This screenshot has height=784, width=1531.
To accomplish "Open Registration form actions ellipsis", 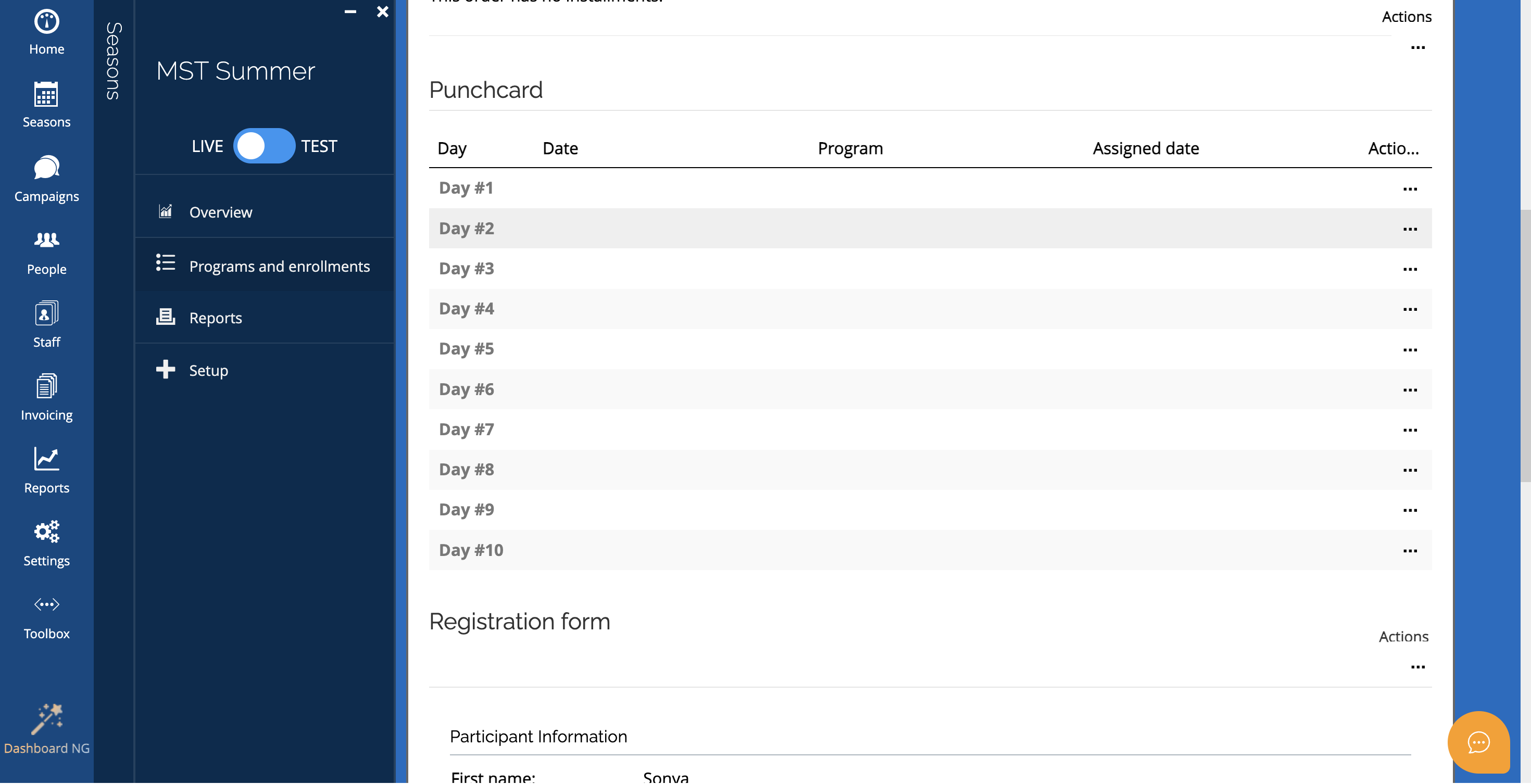I will (x=1417, y=667).
